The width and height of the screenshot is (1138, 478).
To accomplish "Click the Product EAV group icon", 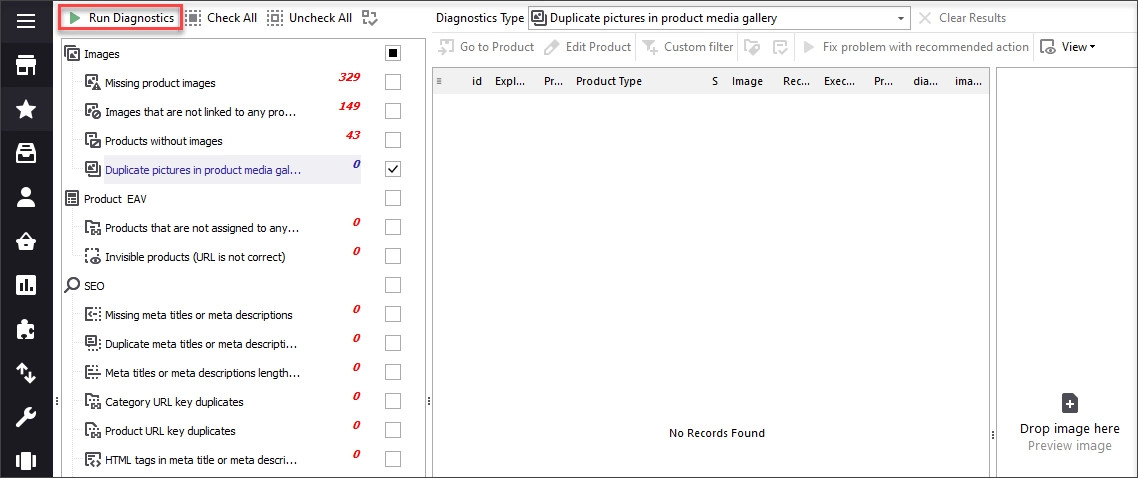I will [x=72, y=198].
